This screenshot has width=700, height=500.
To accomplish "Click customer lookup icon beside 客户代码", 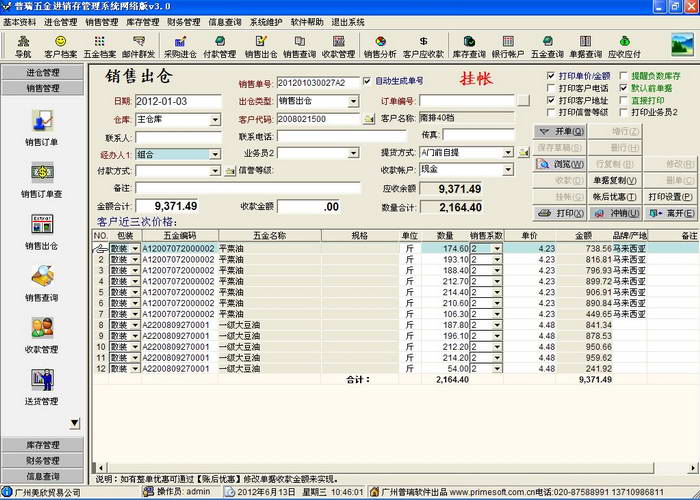I will tap(369, 119).
